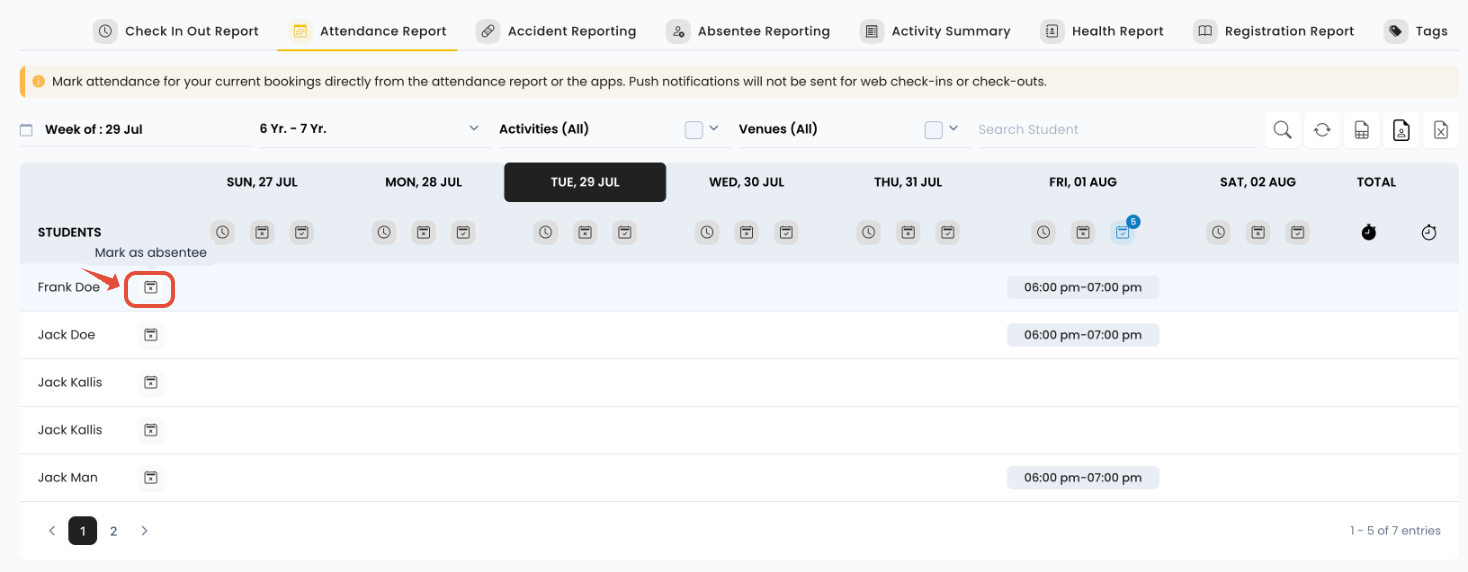
Task: Switch to the Health Report tab
Action: 1102,31
